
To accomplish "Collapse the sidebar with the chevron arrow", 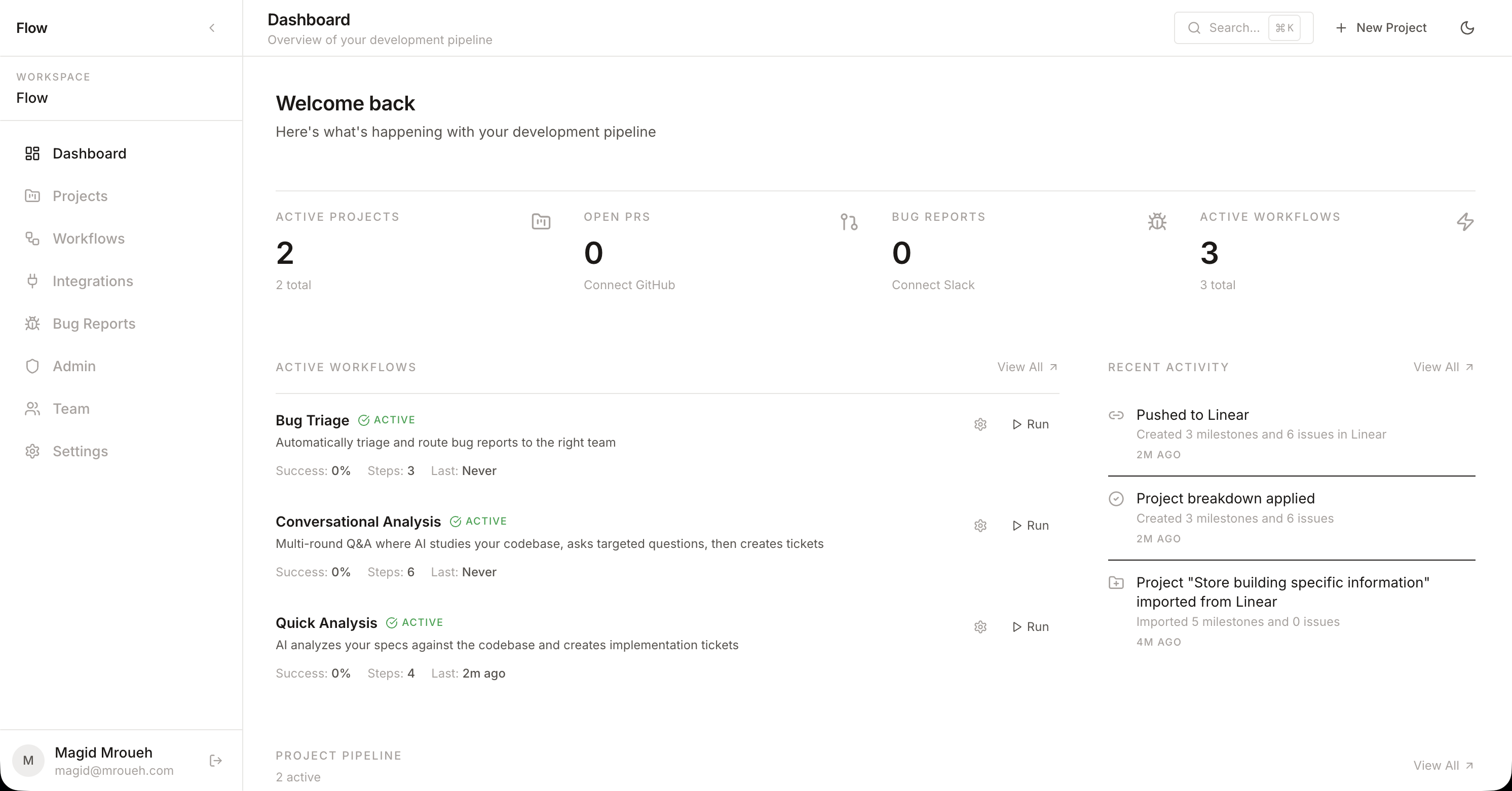I will (x=212, y=27).
